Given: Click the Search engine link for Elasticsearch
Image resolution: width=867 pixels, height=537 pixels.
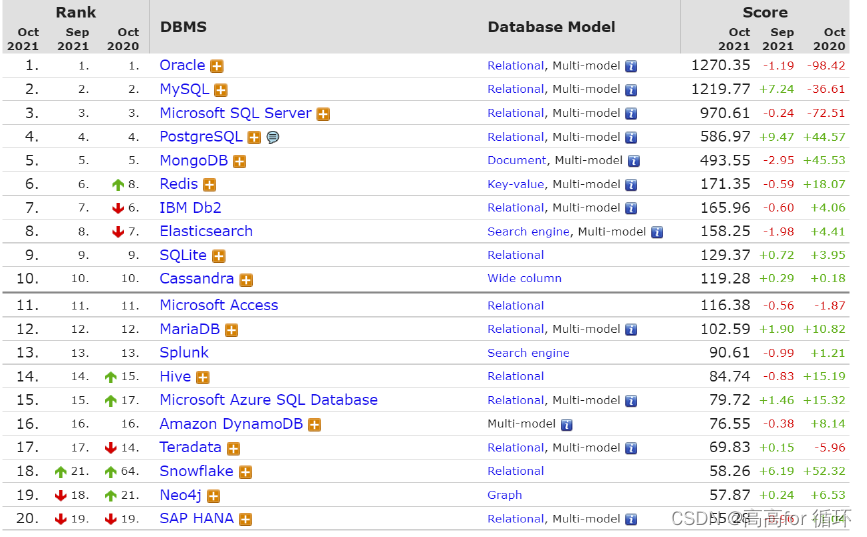Looking at the screenshot, I should click(x=528, y=232).
